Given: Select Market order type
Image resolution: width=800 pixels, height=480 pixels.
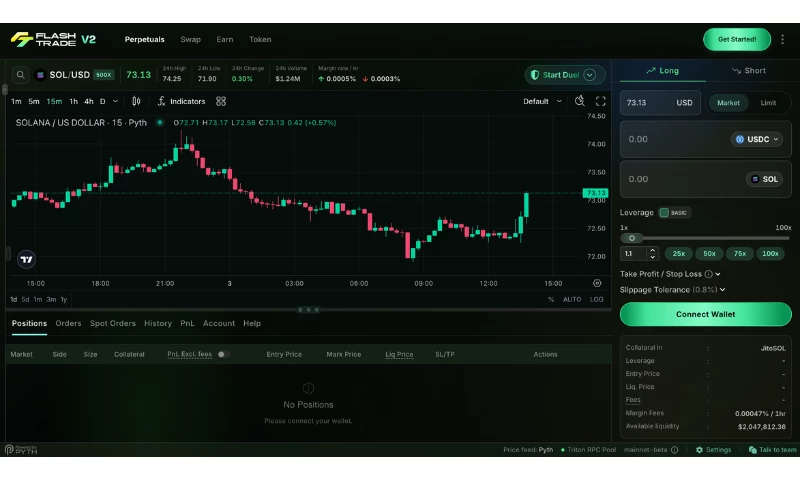Looking at the screenshot, I should tap(728, 103).
